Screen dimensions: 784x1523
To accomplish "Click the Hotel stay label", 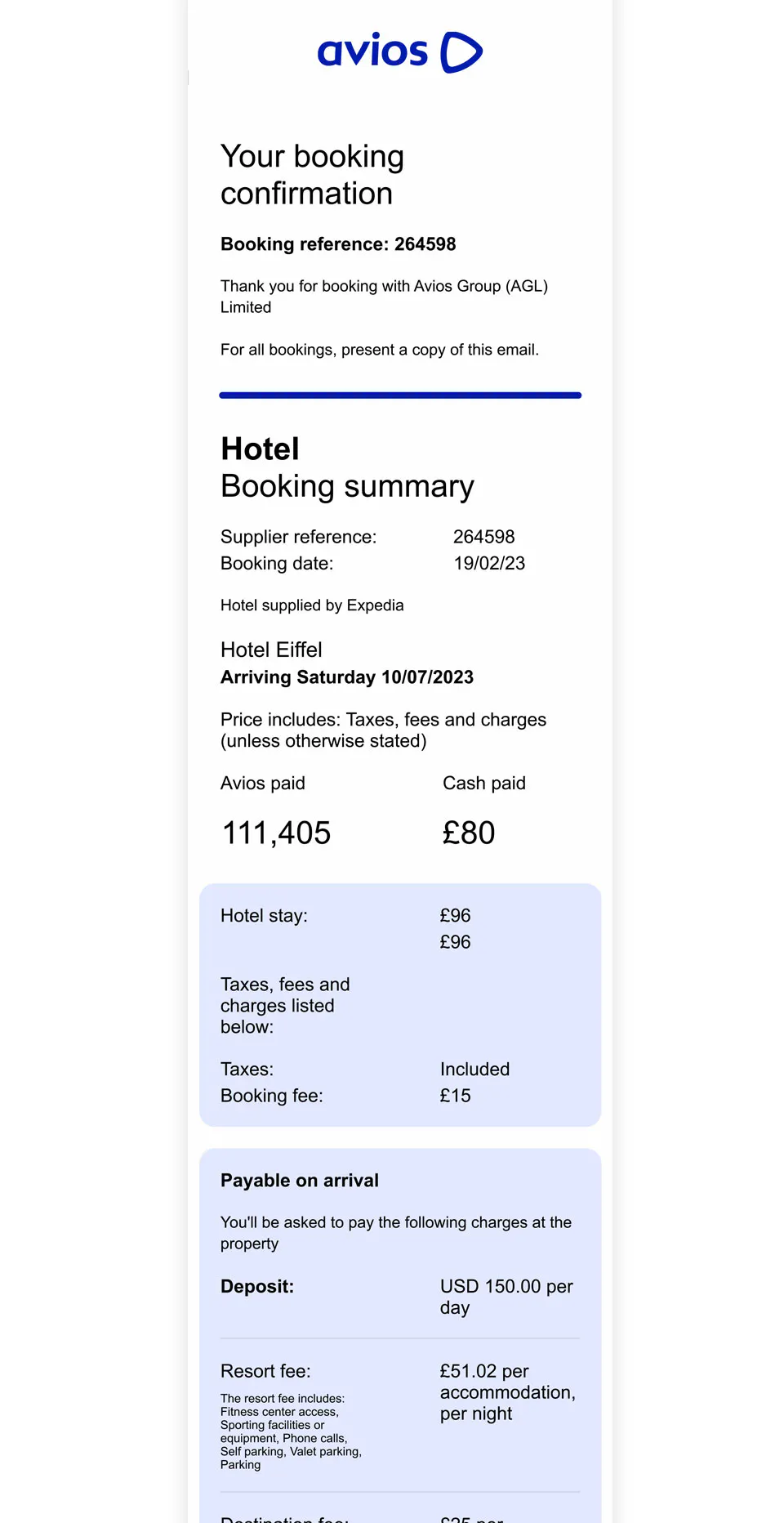I will point(264,916).
